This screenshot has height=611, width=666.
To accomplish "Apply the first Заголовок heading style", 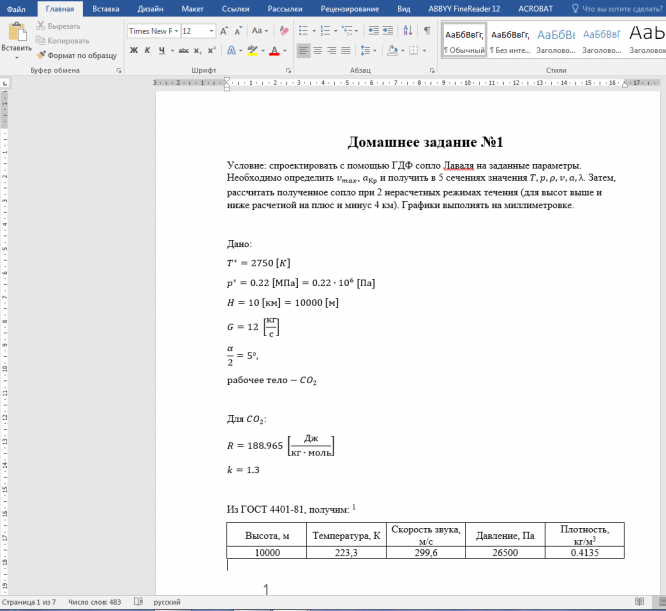I will pyautogui.click(x=556, y=40).
